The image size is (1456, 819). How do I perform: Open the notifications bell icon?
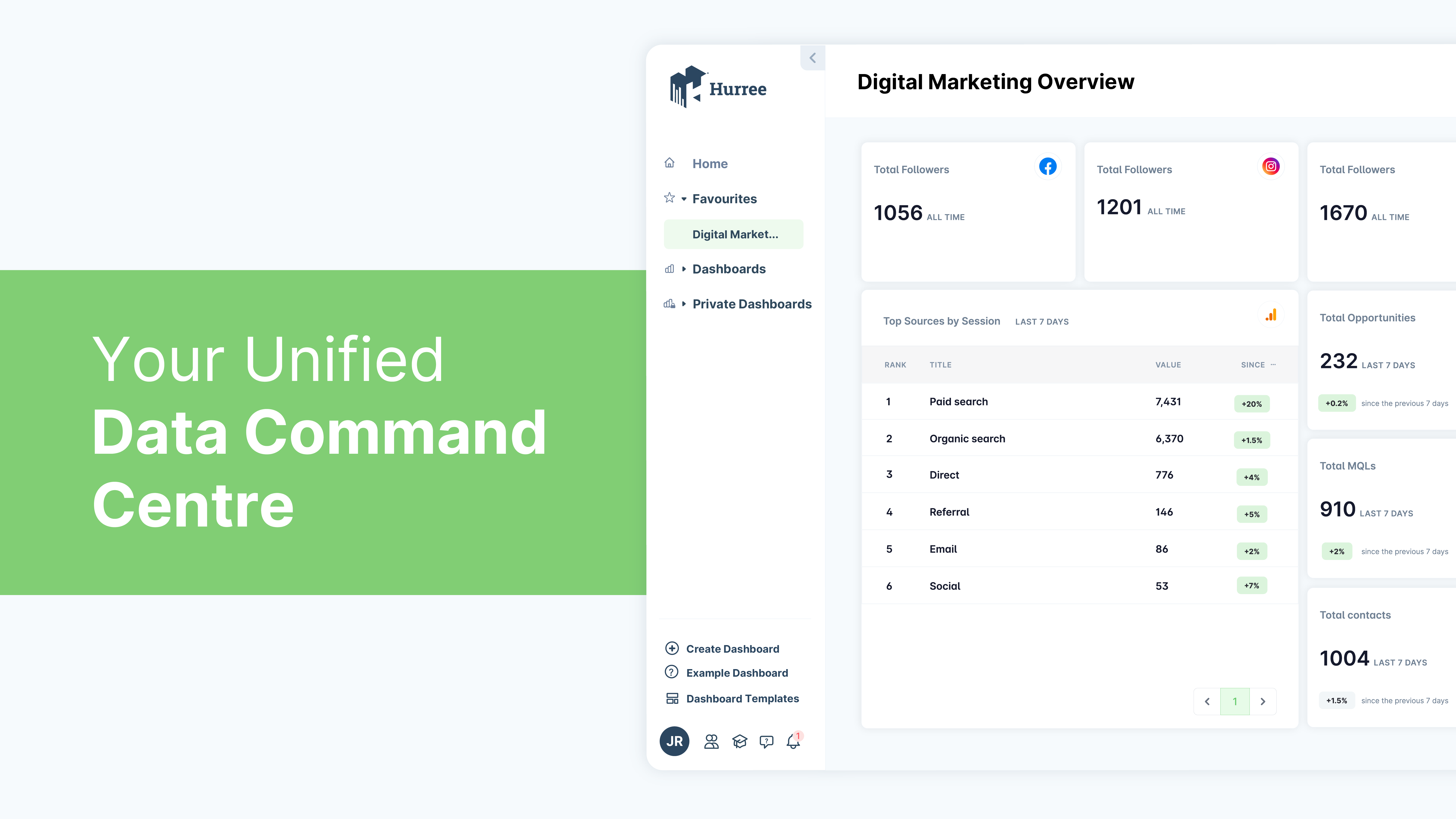point(793,742)
